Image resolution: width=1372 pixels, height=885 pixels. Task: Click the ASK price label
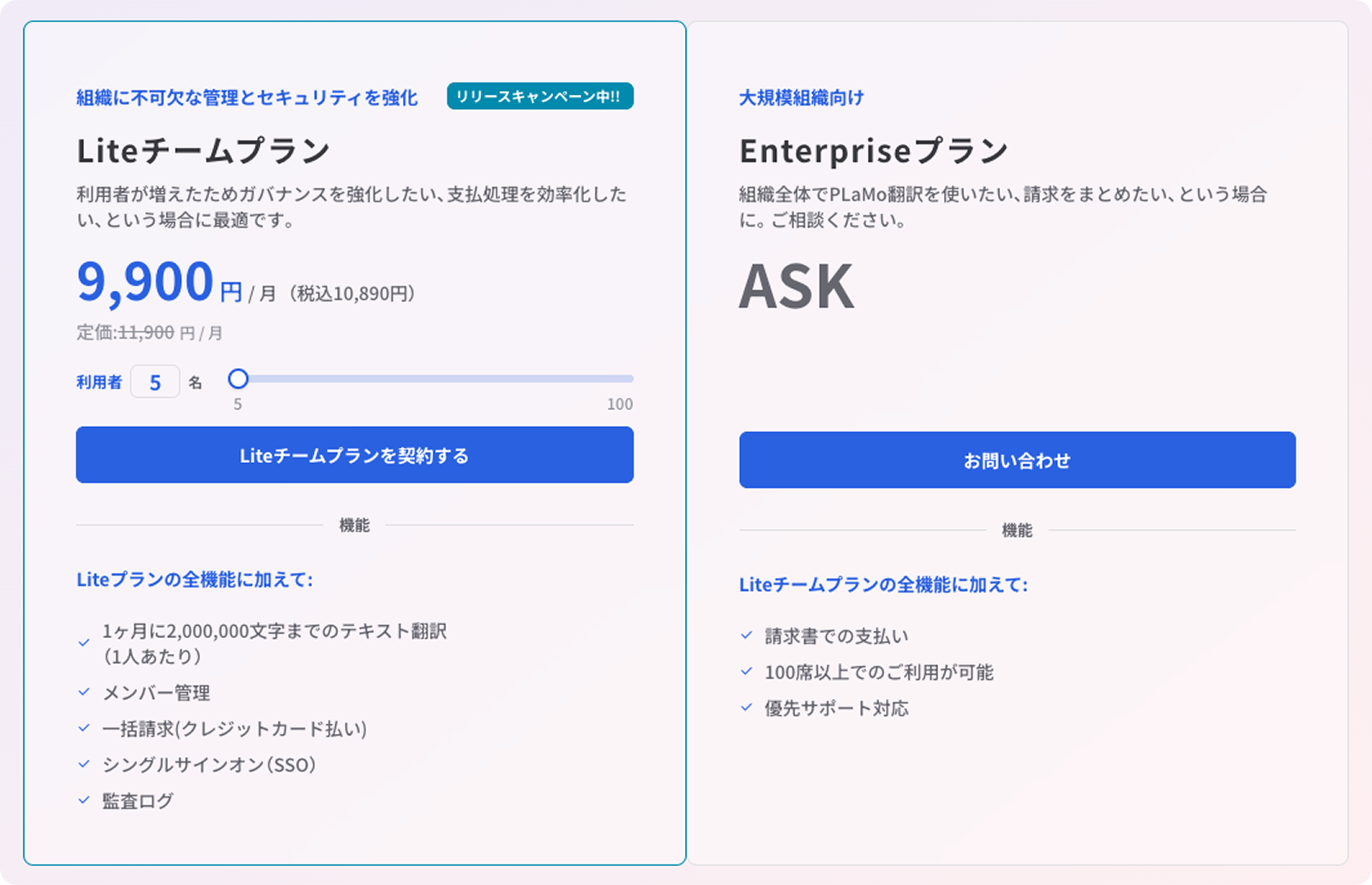coord(796,286)
